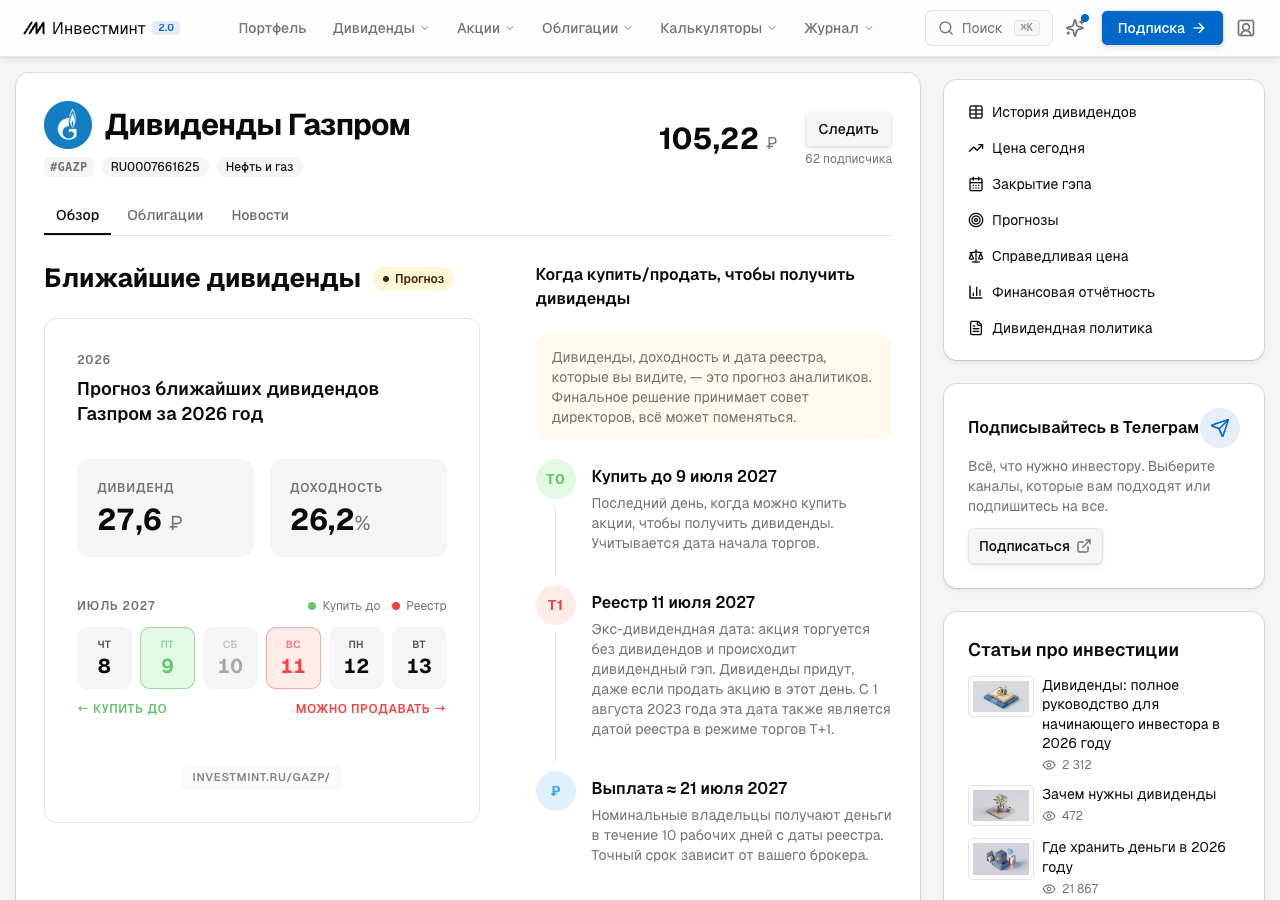Screen dimensions: 1280x900
Task: Click the external link icon on Подписаться
Action: [x=1084, y=546]
